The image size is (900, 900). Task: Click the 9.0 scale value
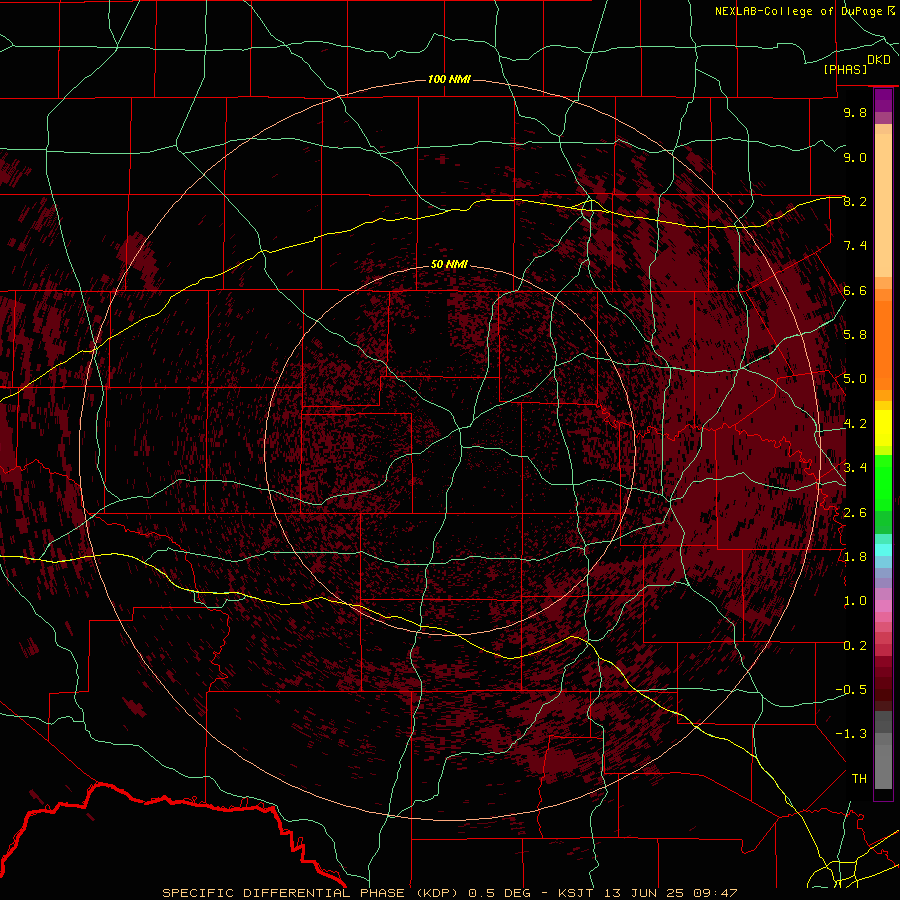855,157
